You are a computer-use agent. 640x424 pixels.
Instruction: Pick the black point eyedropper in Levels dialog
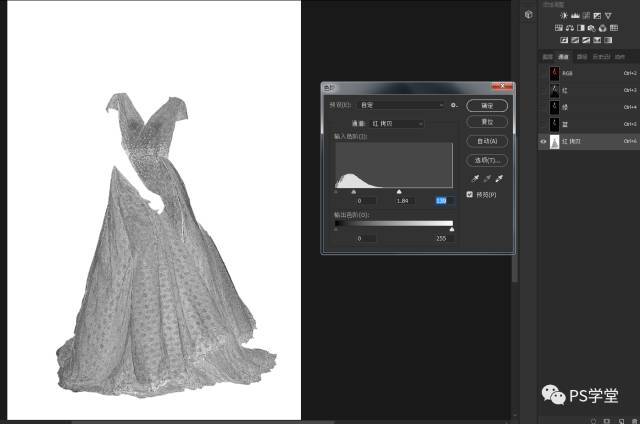[475, 178]
